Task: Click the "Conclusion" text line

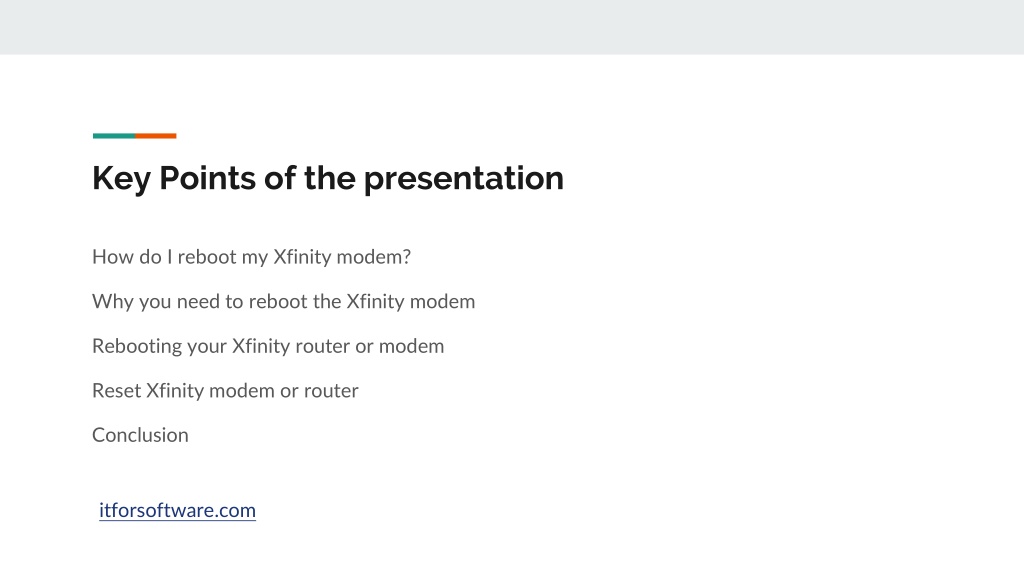Action: tap(140, 435)
